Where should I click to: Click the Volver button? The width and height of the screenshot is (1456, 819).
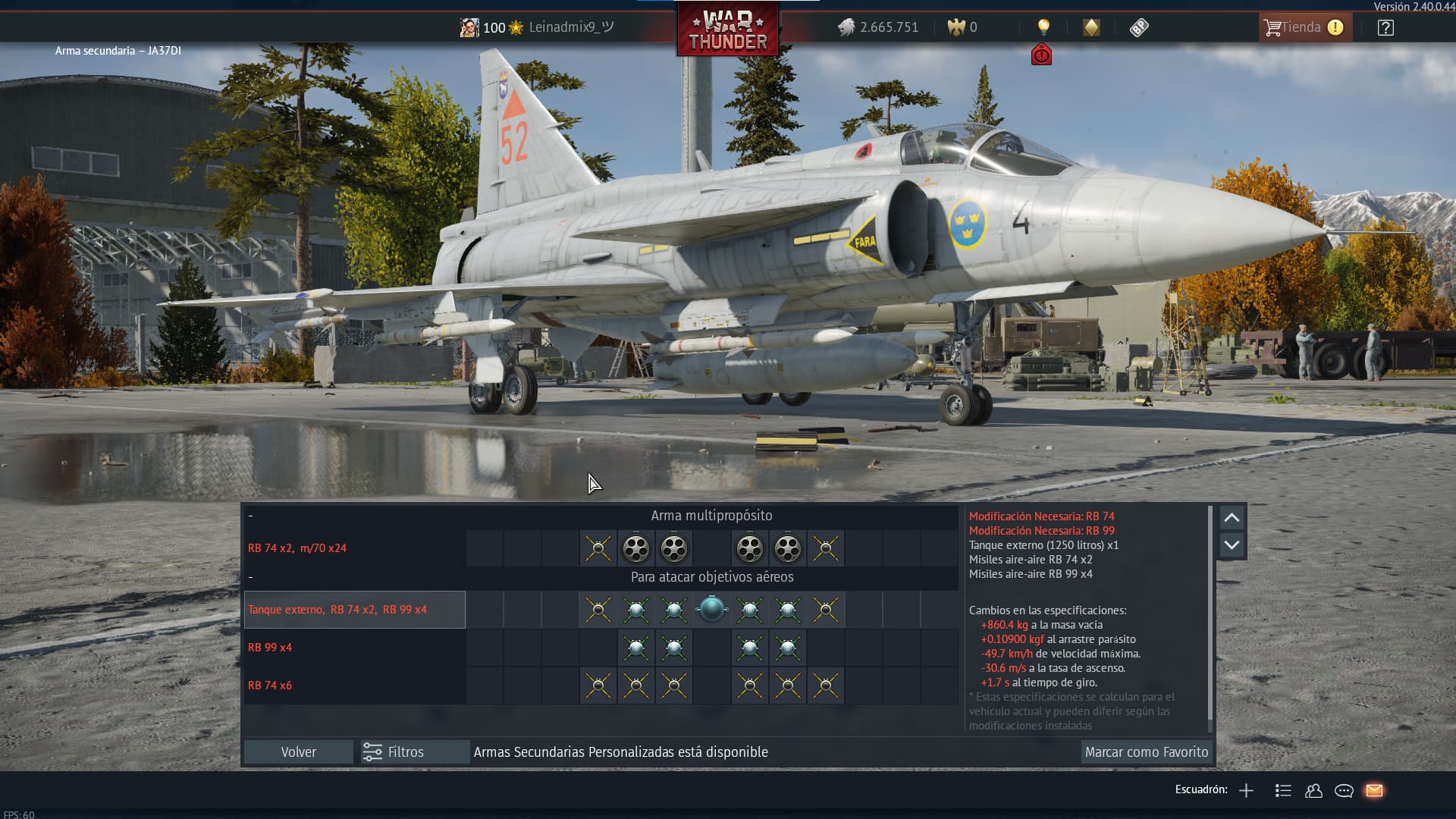coord(299,752)
